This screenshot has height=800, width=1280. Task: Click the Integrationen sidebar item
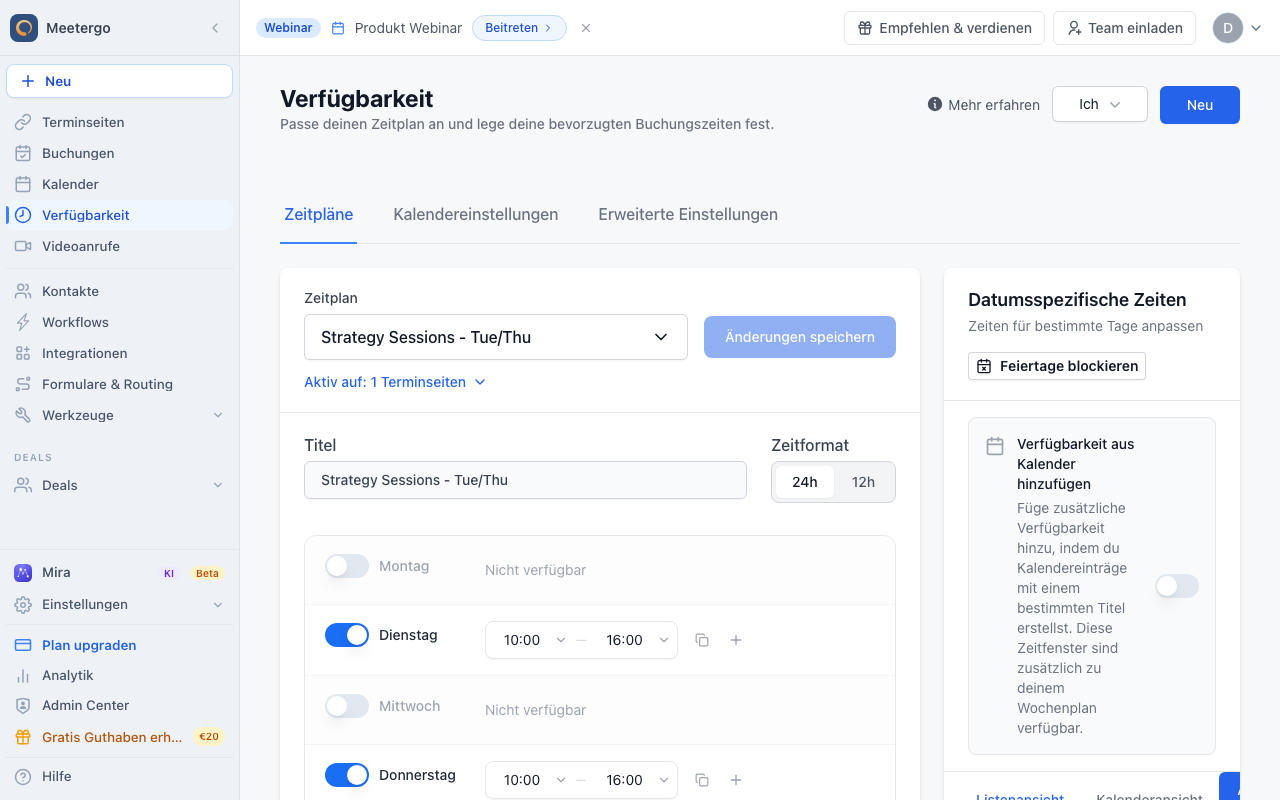click(120, 353)
